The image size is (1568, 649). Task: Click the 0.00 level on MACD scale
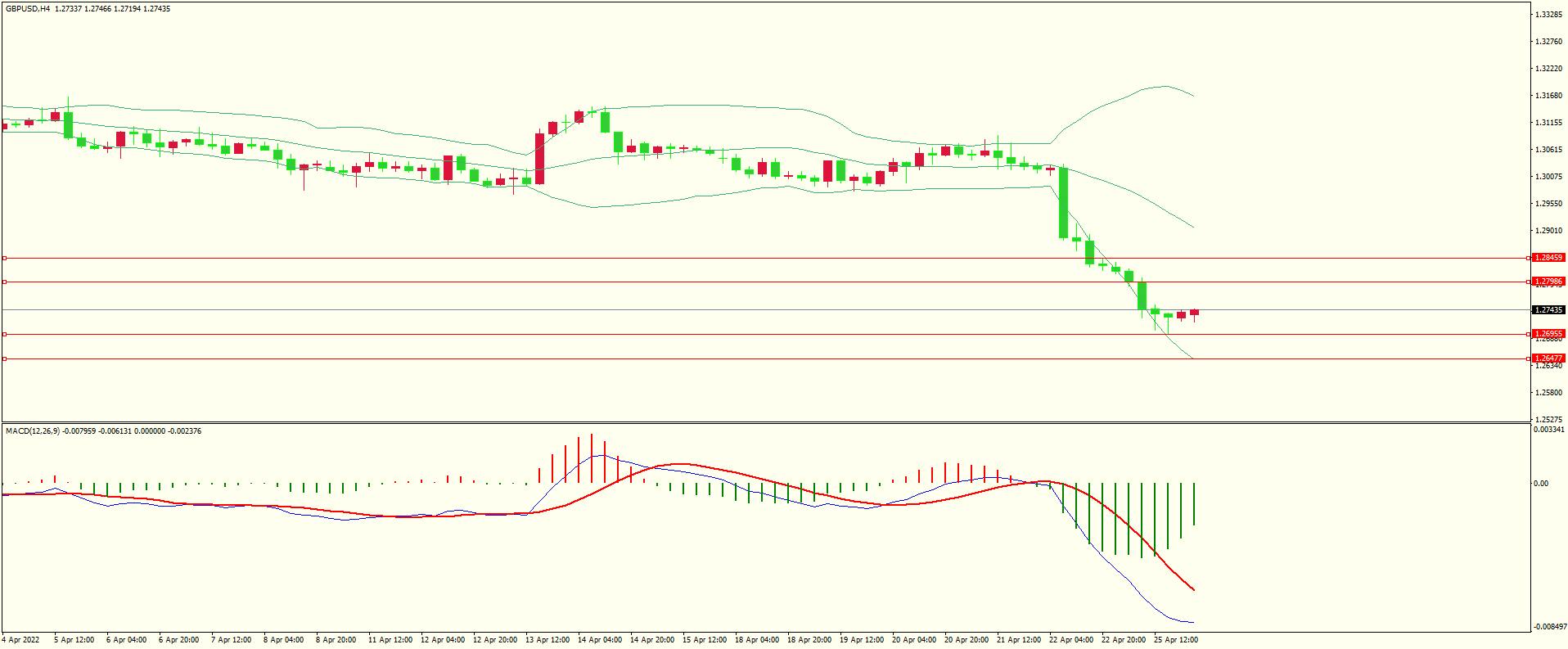coord(1540,484)
